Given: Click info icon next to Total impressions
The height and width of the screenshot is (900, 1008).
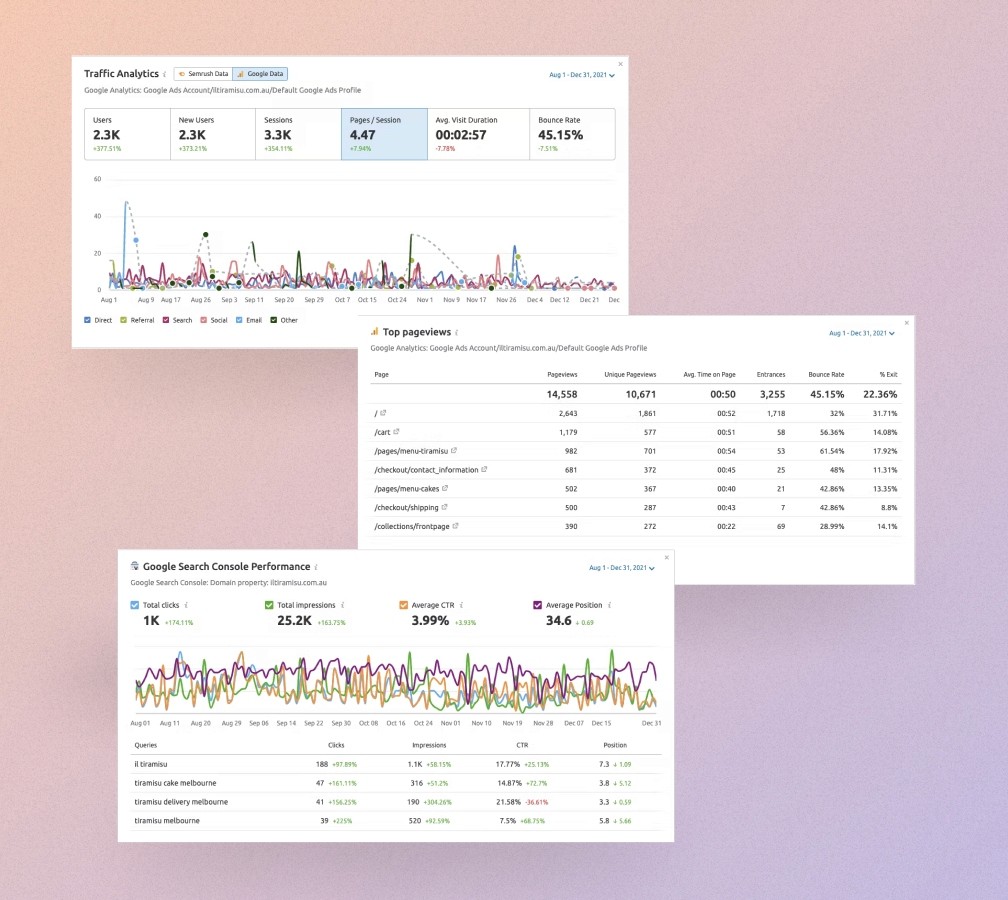Looking at the screenshot, I should click(342, 606).
